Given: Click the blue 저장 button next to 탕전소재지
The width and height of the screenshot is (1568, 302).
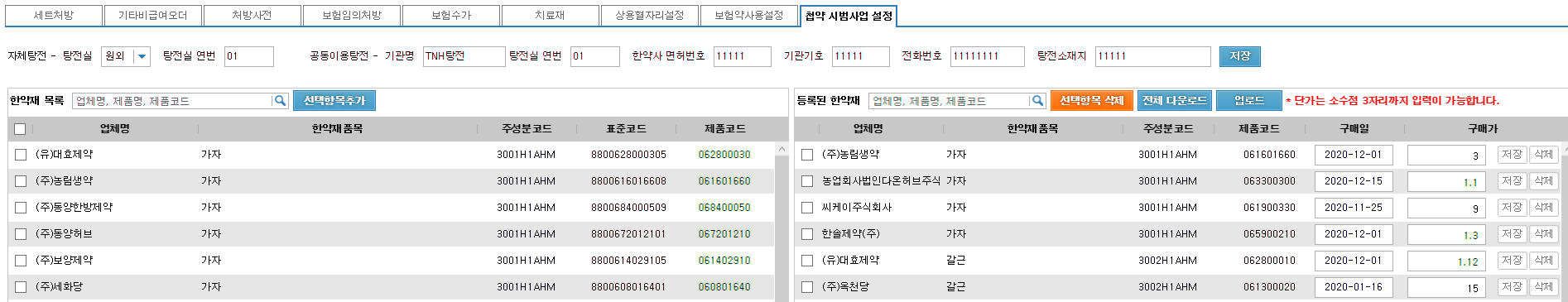Looking at the screenshot, I should (x=1239, y=56).
